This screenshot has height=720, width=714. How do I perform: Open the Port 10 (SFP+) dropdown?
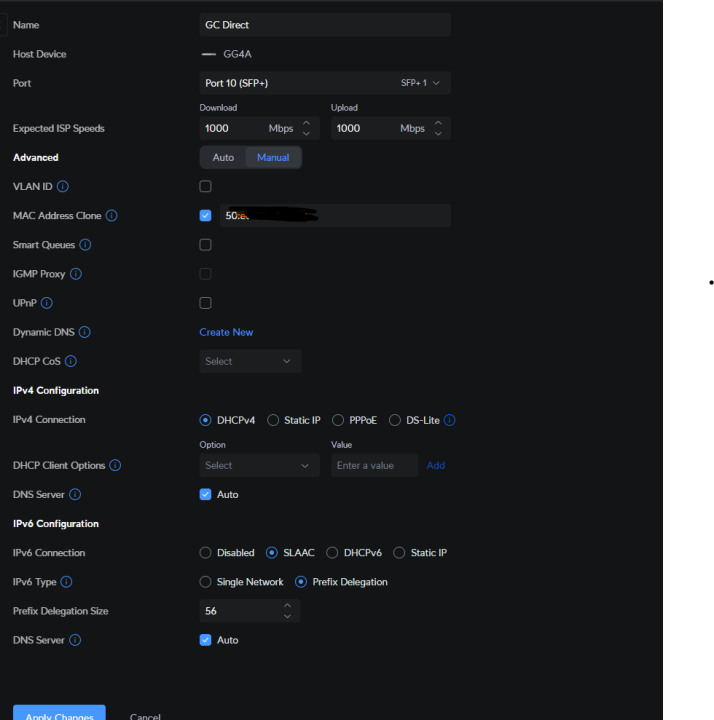coord(325,83)
